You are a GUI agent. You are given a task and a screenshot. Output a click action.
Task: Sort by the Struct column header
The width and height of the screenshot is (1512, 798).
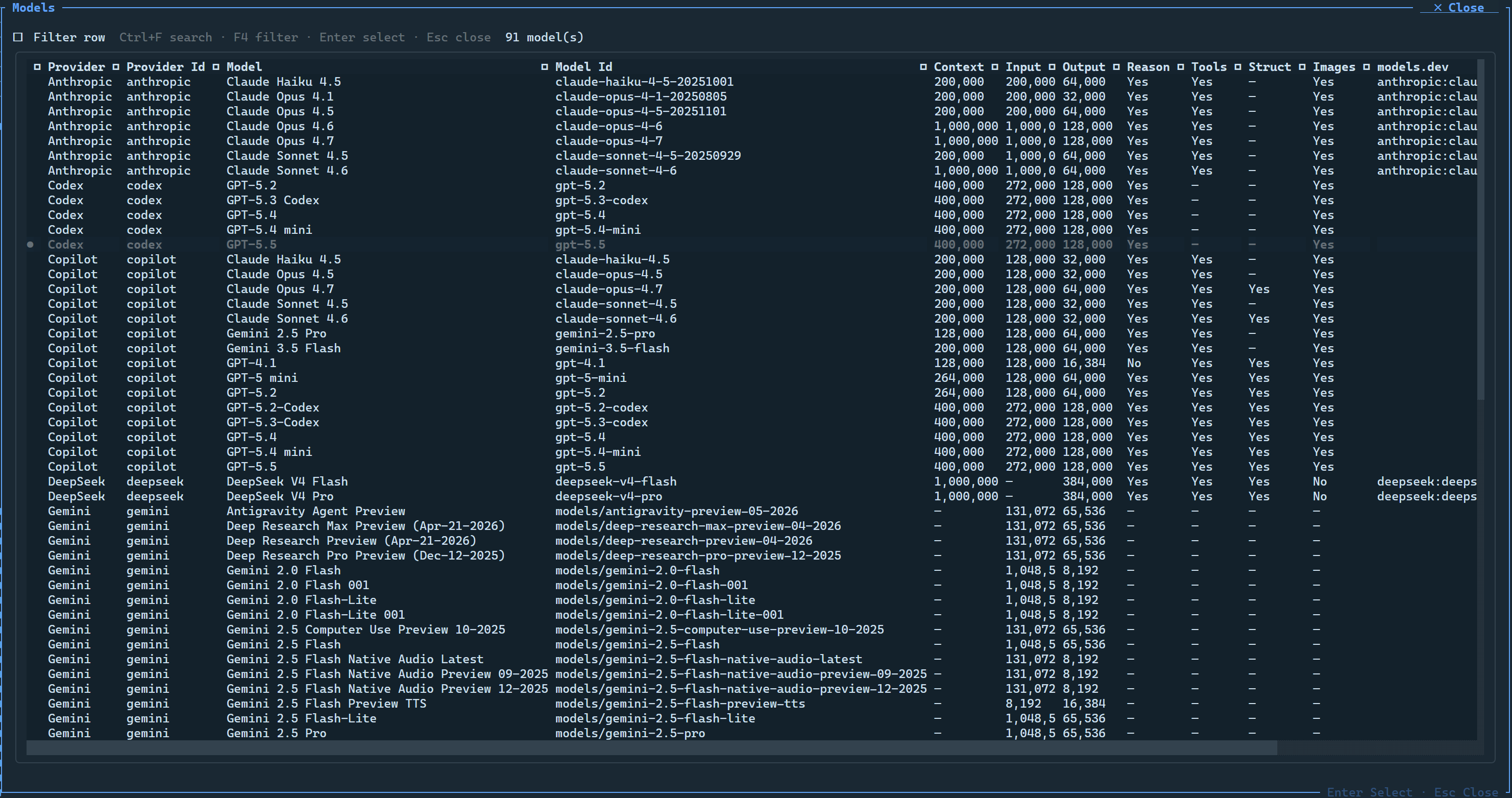pyautogui.click(x=1270, y=67)
